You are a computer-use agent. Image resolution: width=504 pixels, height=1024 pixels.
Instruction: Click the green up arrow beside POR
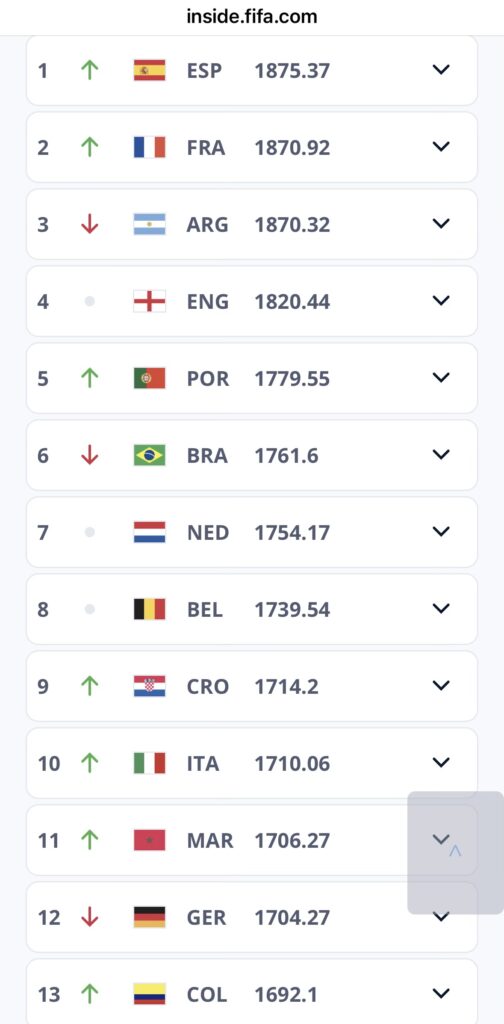[89, 378]
